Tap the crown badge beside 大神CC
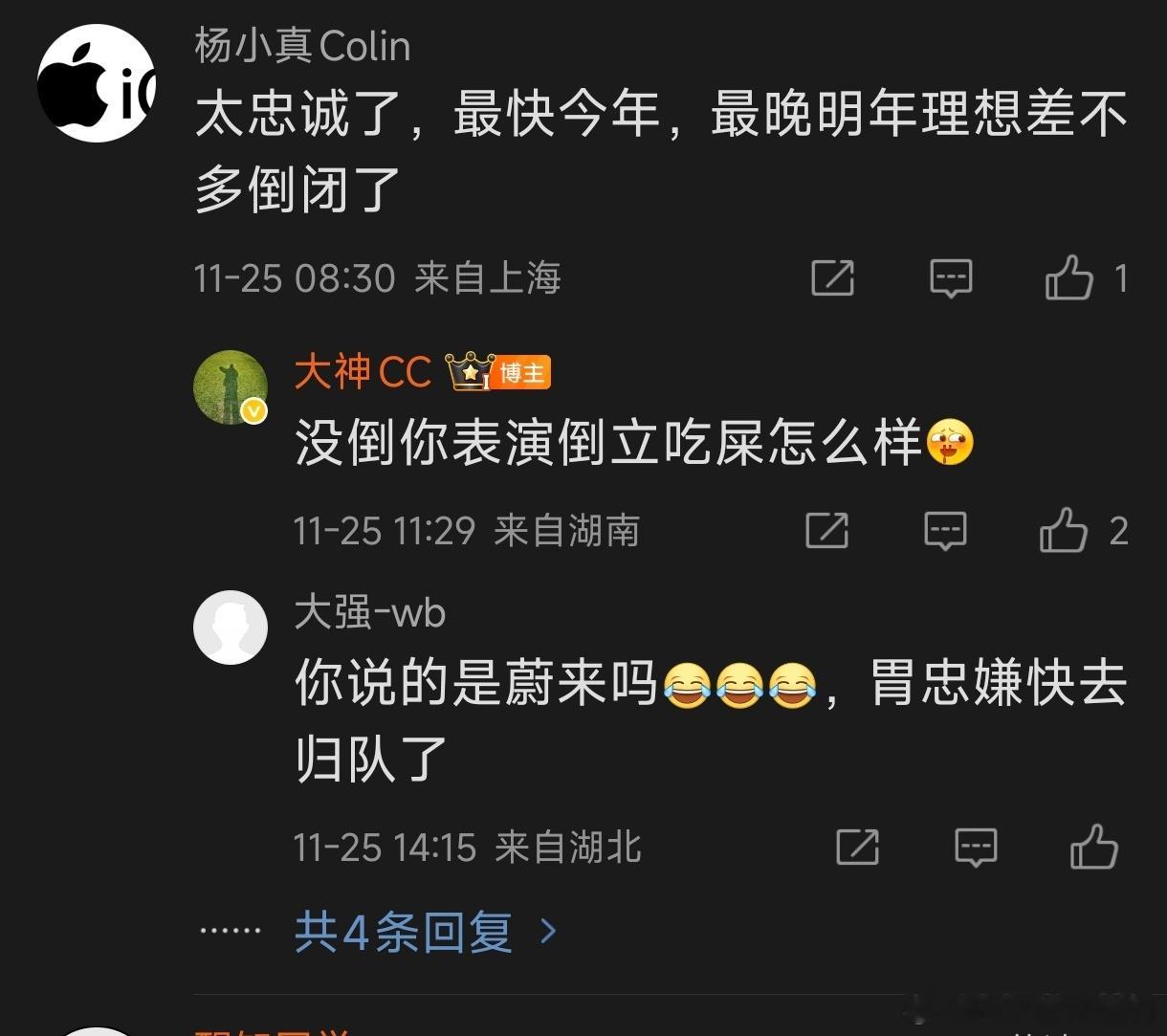1167x1036 pixels. coord(470,371)
